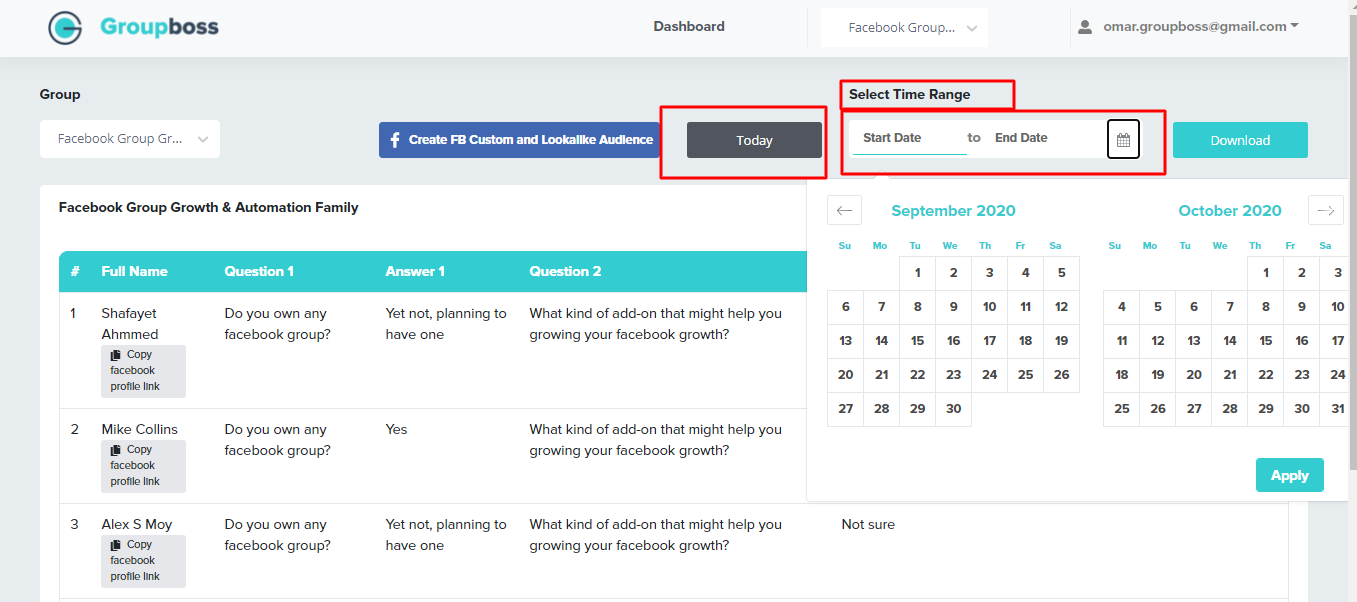Viewport: 1357px width, 602px height.
Task: Copy facebook profile link for Shafayet Ahmmed
Action: coord(143,371)
